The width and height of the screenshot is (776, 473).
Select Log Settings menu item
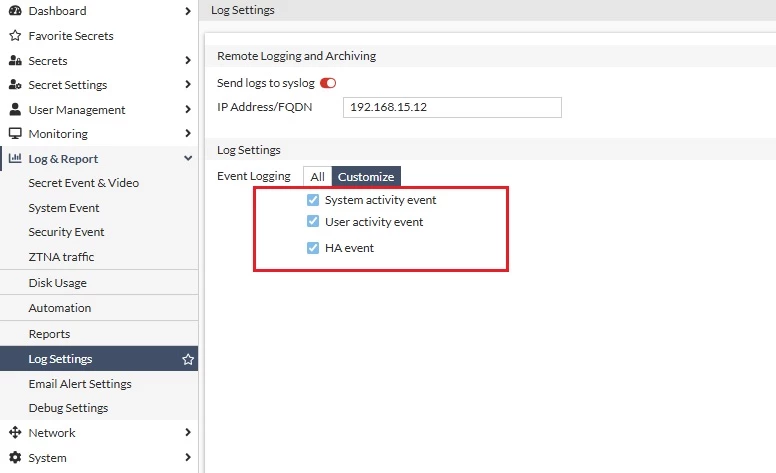[x=99, y=359]
